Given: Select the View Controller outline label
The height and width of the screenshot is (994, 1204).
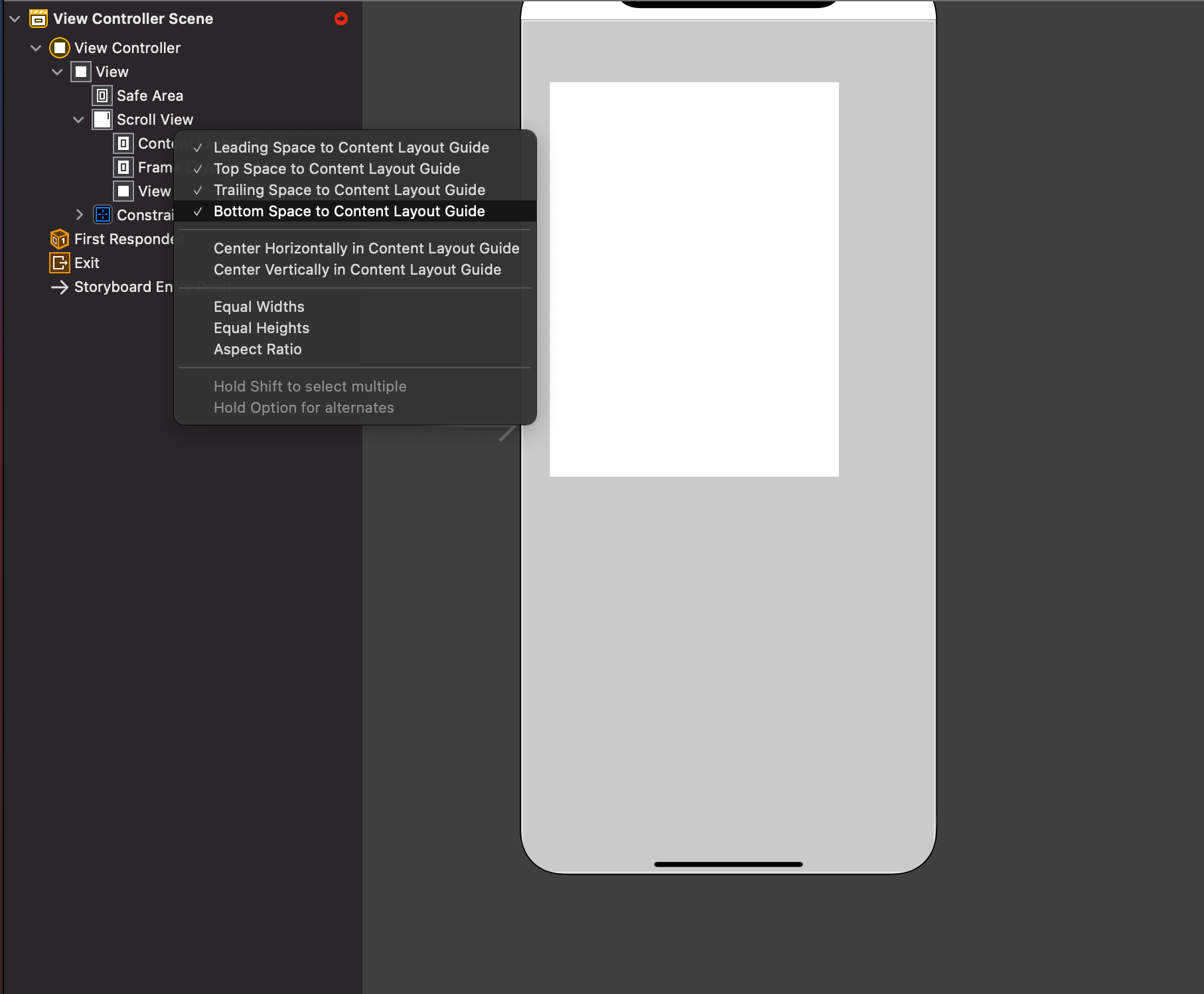Looking at the screenshot, I should 127,48.
